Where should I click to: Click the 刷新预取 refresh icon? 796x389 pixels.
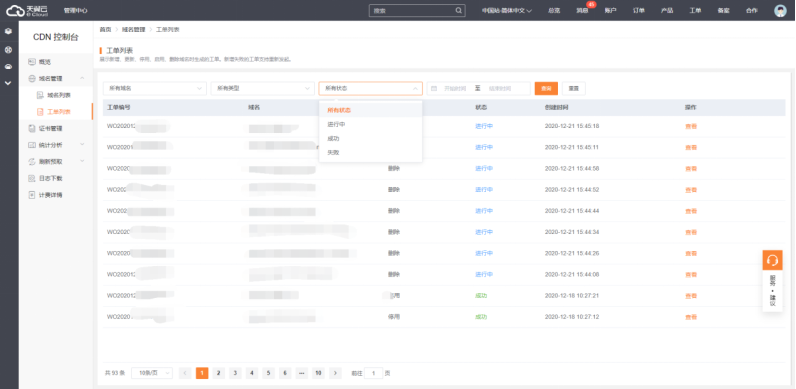(x=32, y=161)
